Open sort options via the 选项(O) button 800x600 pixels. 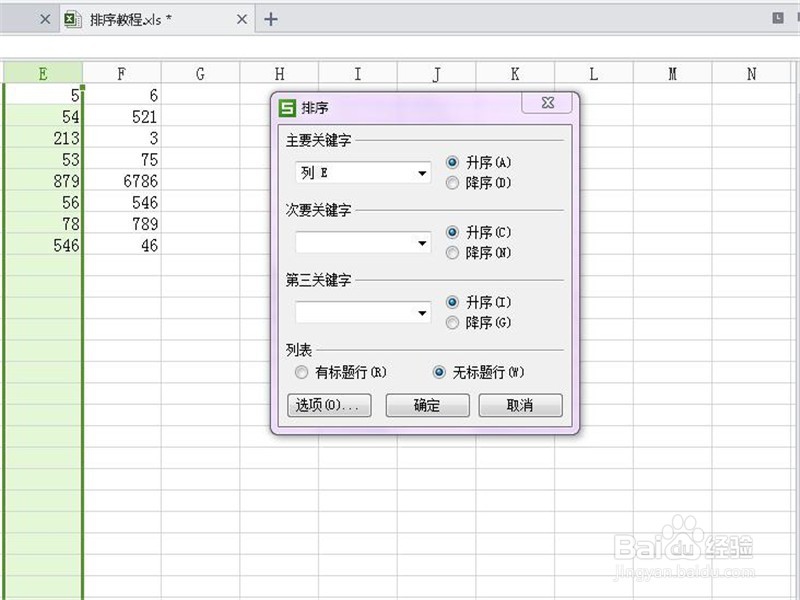coord(328,405)
